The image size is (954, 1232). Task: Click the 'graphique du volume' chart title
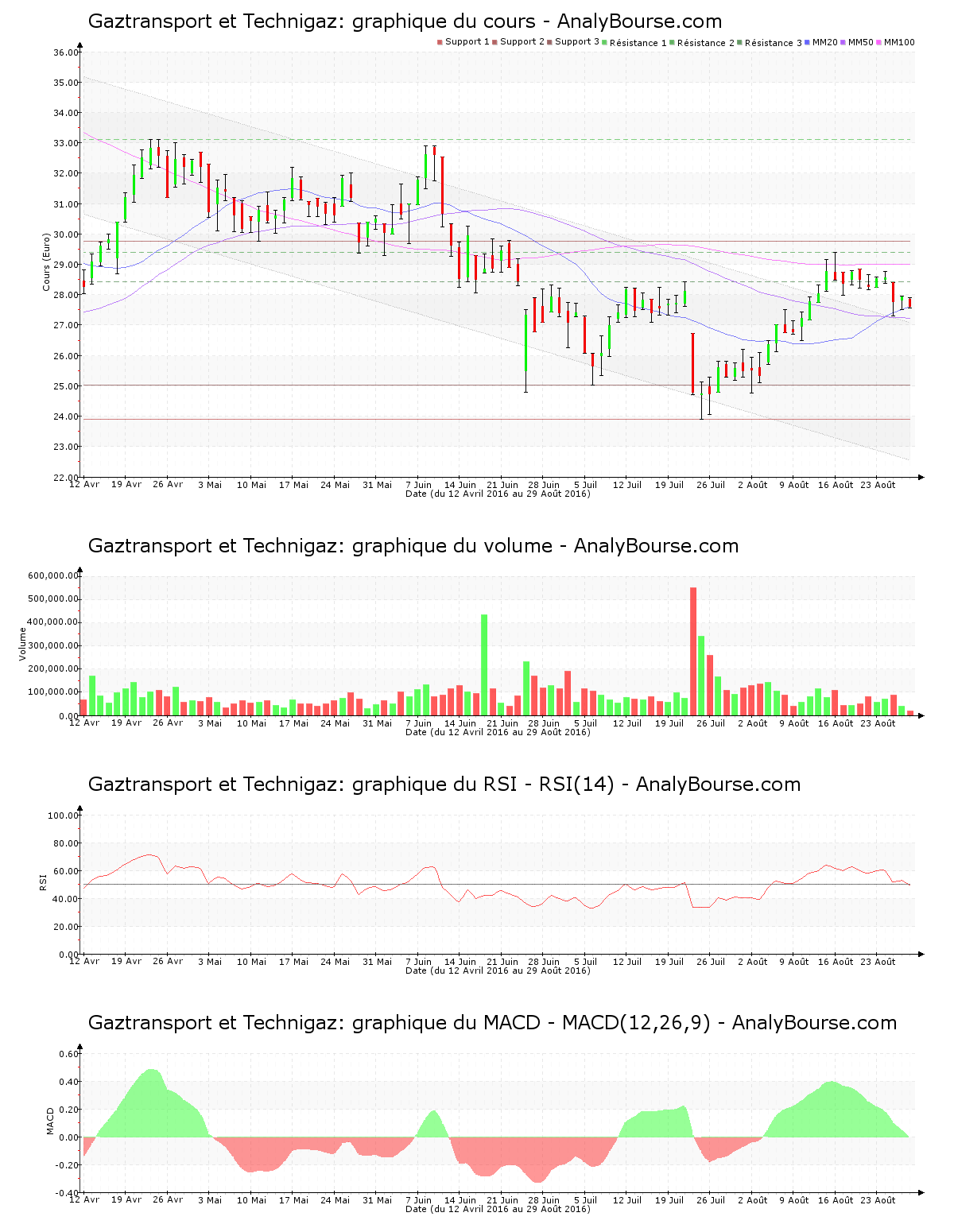point(413,546)
